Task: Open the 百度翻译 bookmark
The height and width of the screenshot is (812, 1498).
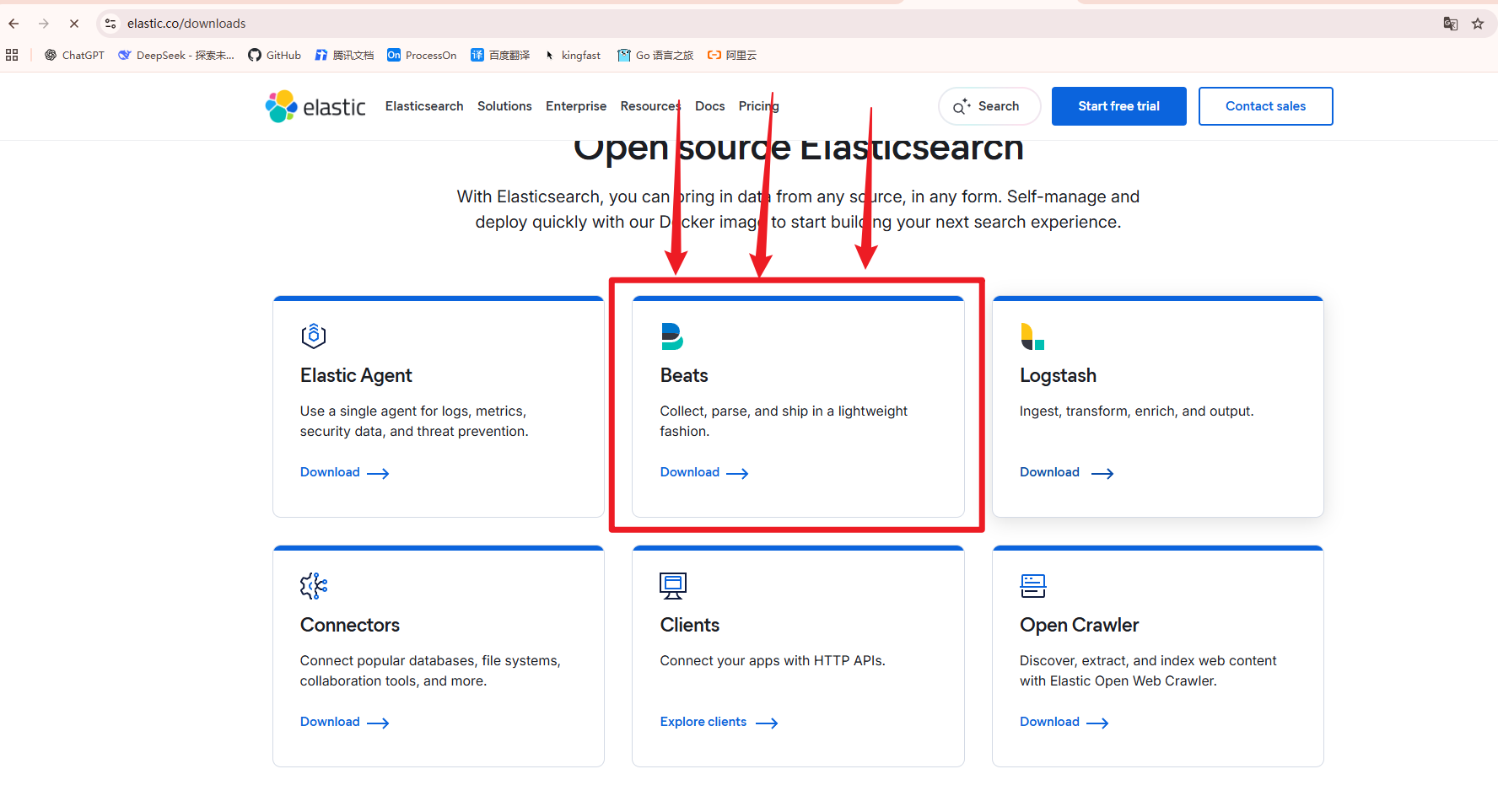Action: coord(500,55)
